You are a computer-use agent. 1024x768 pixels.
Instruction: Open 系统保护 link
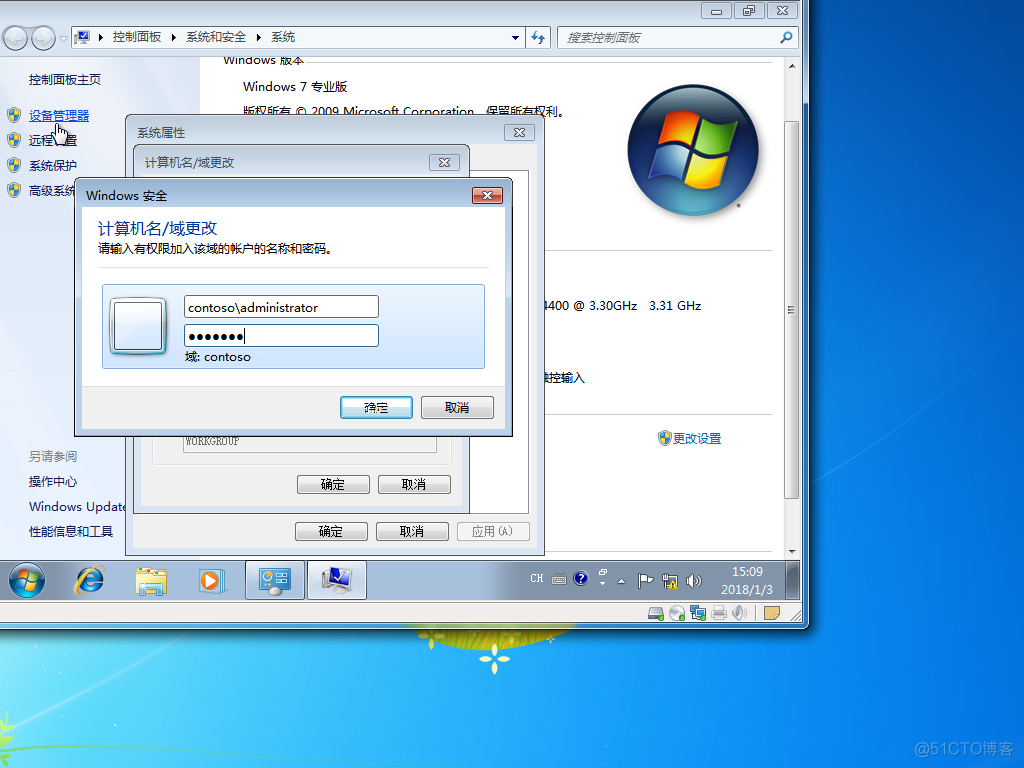coord(52,165)
